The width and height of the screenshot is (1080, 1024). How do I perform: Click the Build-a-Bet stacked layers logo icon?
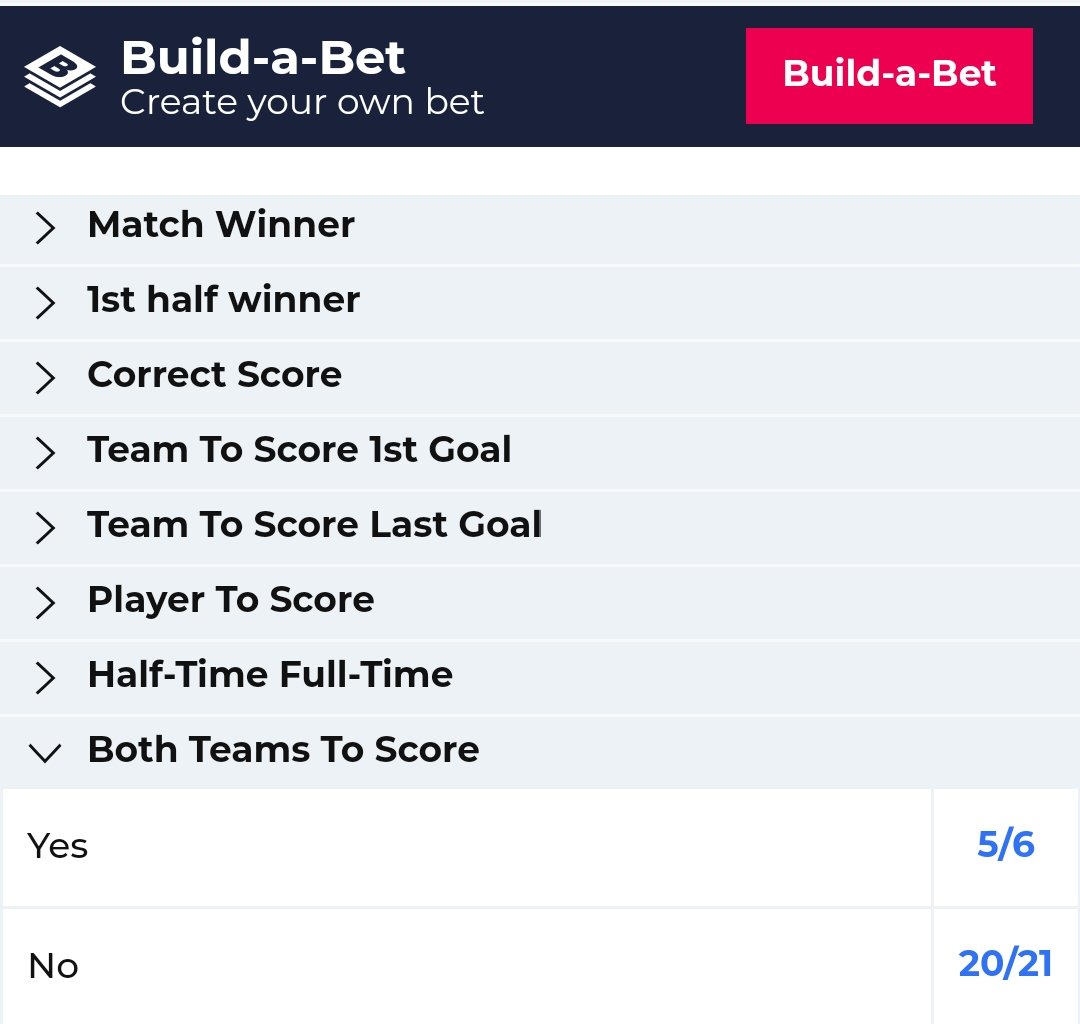pyautogui.click(x=60, y=76)
